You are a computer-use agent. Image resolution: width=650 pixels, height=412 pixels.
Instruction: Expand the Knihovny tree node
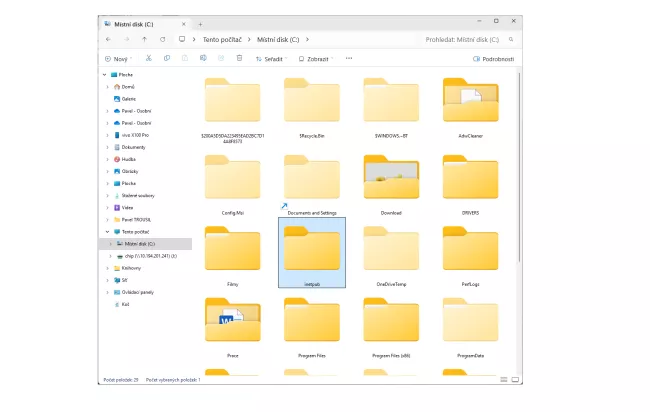click(108, 268)
